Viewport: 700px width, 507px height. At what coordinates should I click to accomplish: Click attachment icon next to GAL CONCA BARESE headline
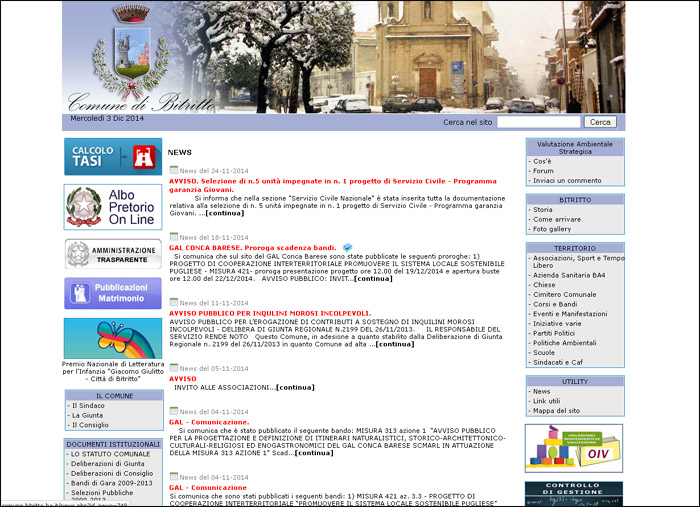click(347, 247)
